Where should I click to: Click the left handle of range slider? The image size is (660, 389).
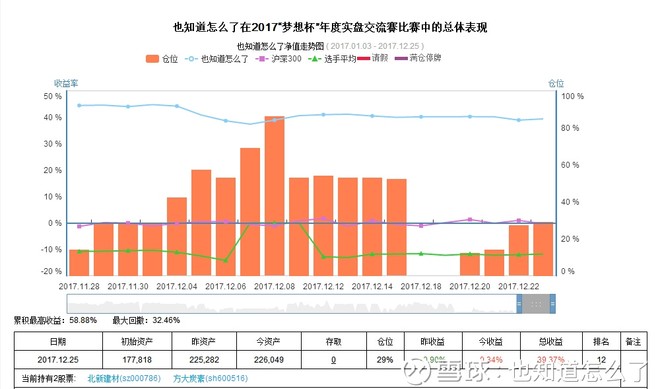coord(519,304)
